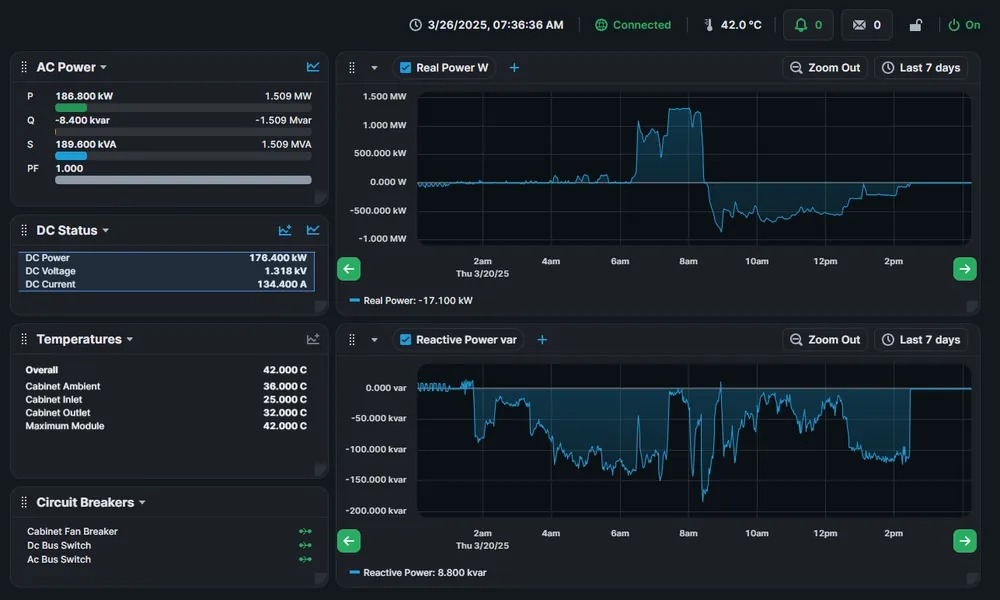Add a series next to Reactive Power var
Image resolution: width=1000 pixels, height=600 pixels.
click(x=542, y=340)
